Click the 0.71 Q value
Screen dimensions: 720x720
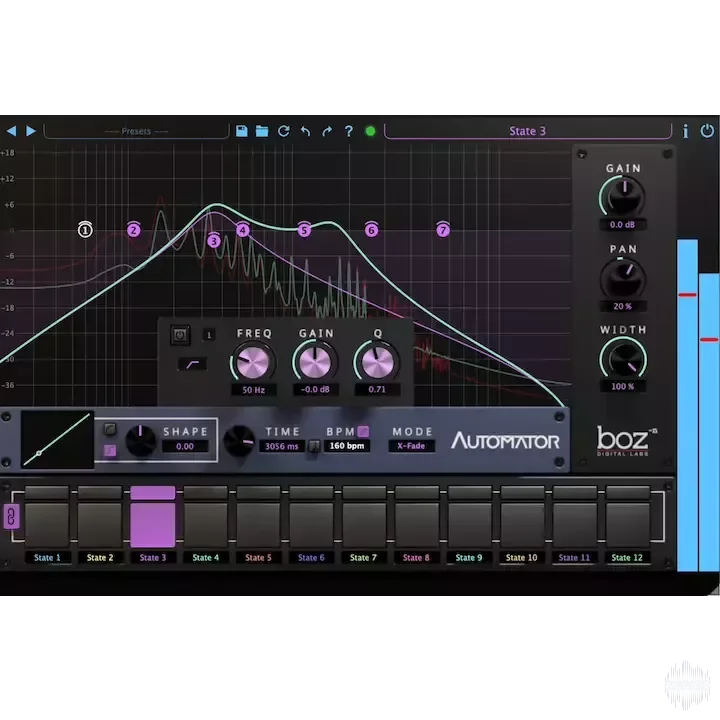377,389
